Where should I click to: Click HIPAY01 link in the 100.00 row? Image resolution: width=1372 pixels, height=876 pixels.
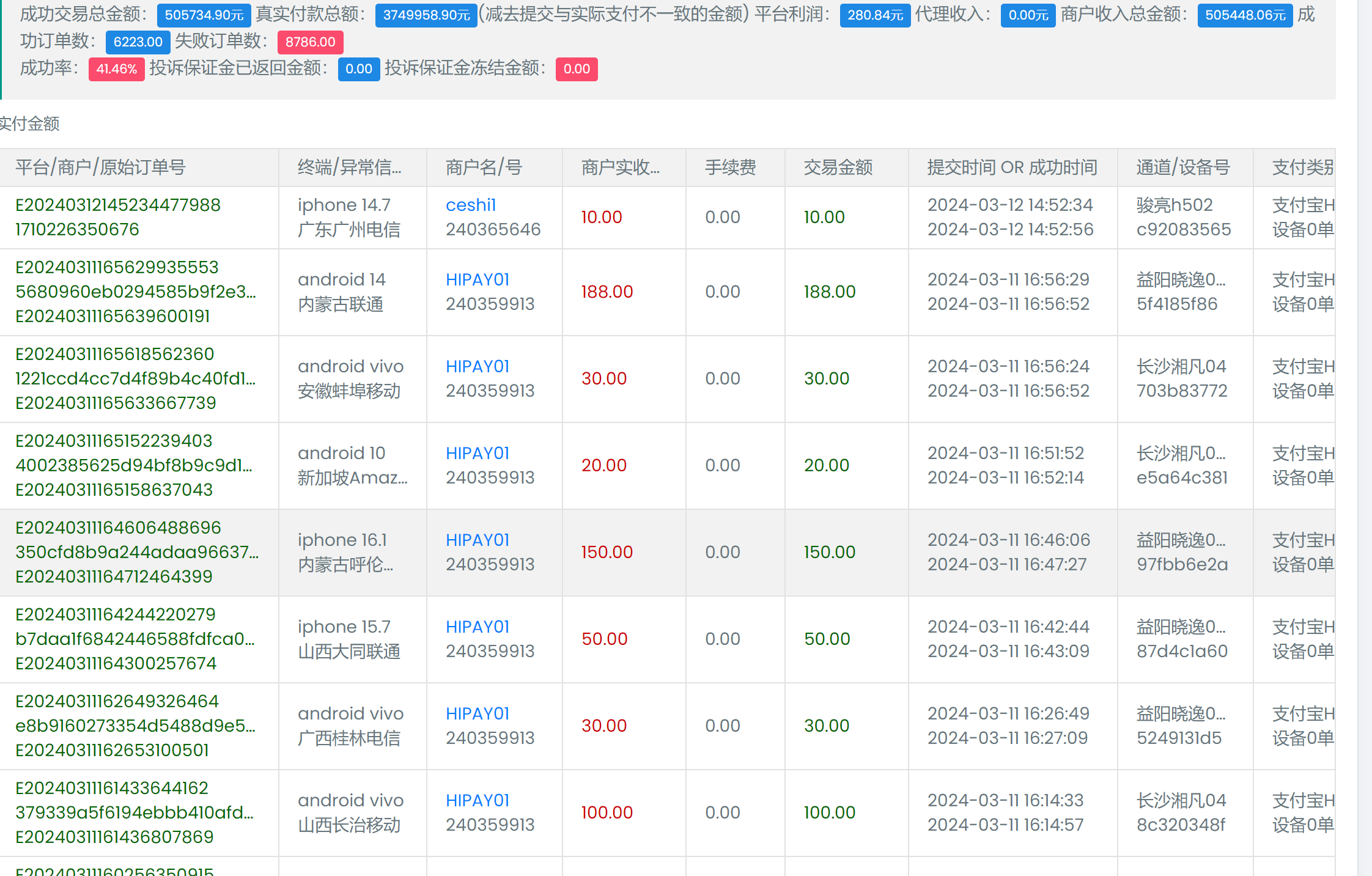(477, 800)
